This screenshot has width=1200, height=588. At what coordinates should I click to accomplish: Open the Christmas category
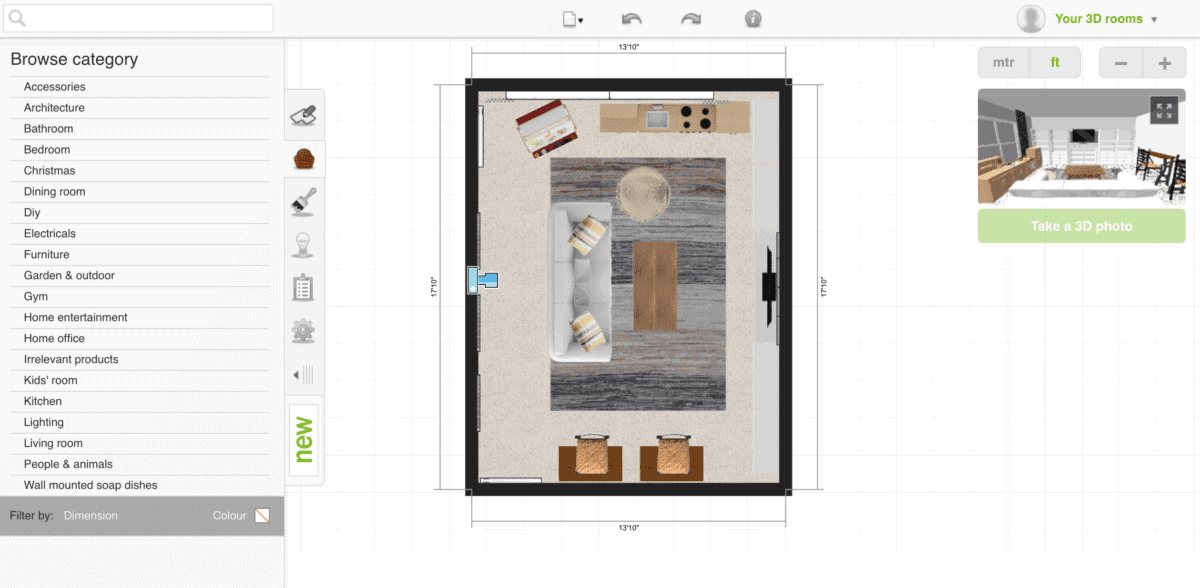(49, 171)
